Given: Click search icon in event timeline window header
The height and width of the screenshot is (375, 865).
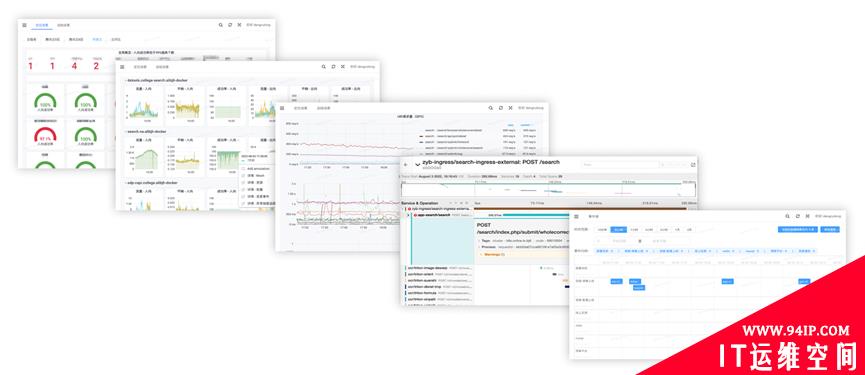Looking at the screenshot, I should coord(788,216).
